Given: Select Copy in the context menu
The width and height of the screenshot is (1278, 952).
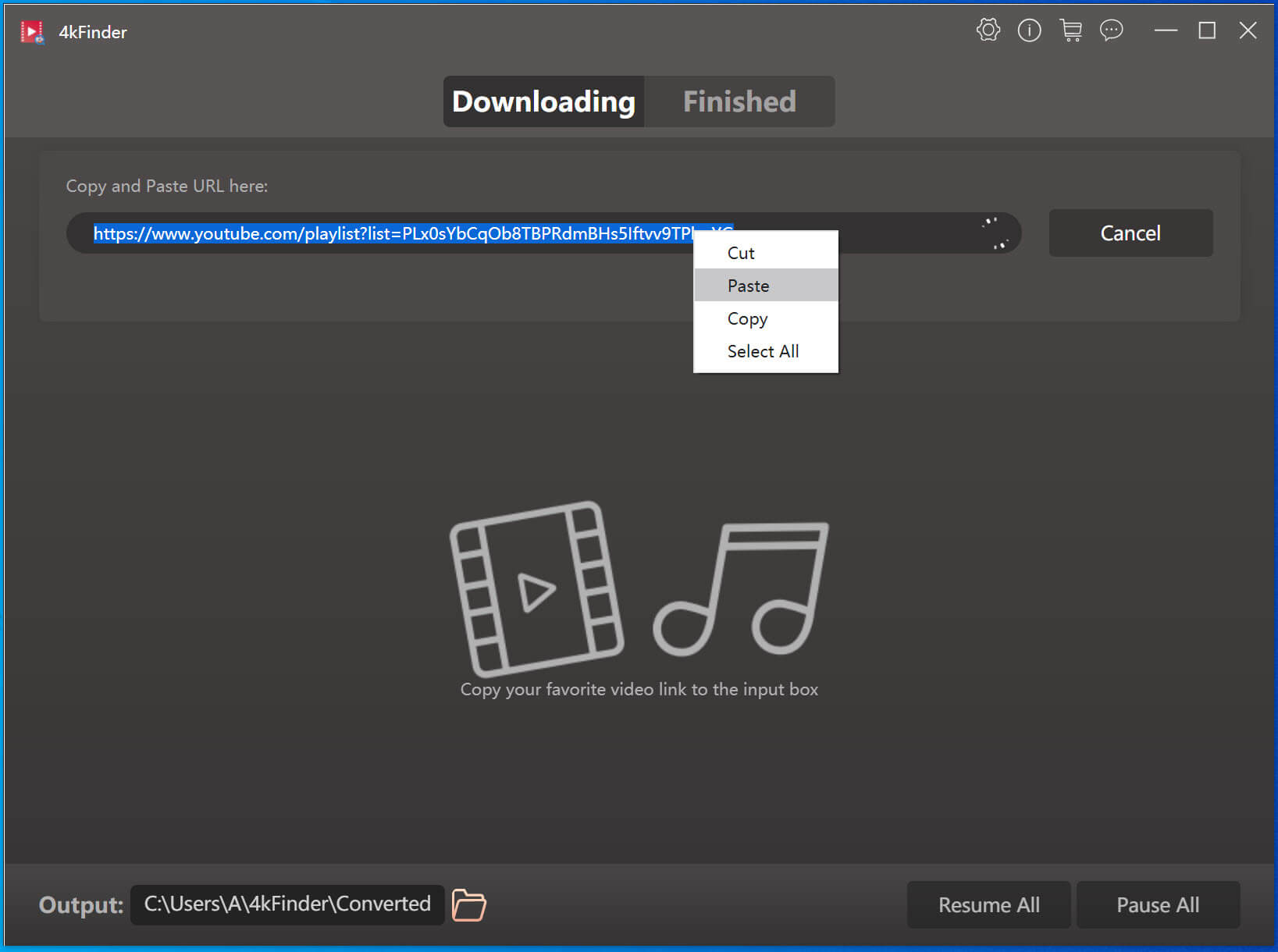Looking at the screenshot, I should tap(747, 318).
